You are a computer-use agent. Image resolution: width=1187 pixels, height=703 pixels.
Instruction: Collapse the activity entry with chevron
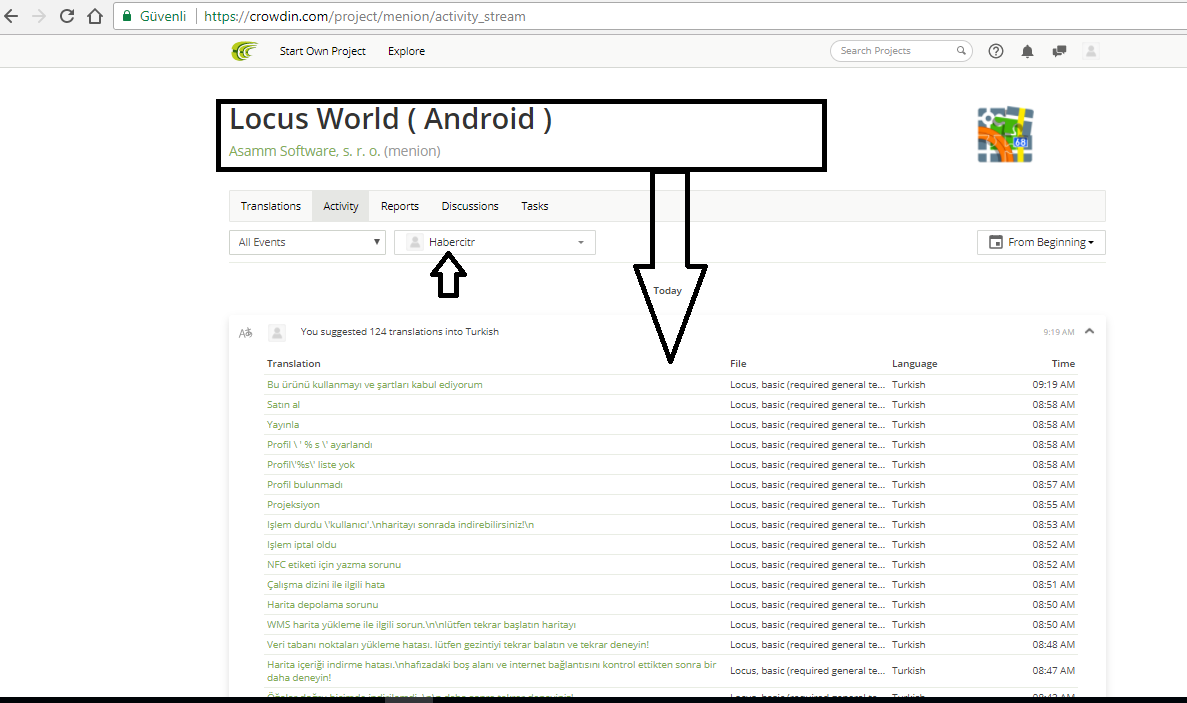pos(1089,331)
